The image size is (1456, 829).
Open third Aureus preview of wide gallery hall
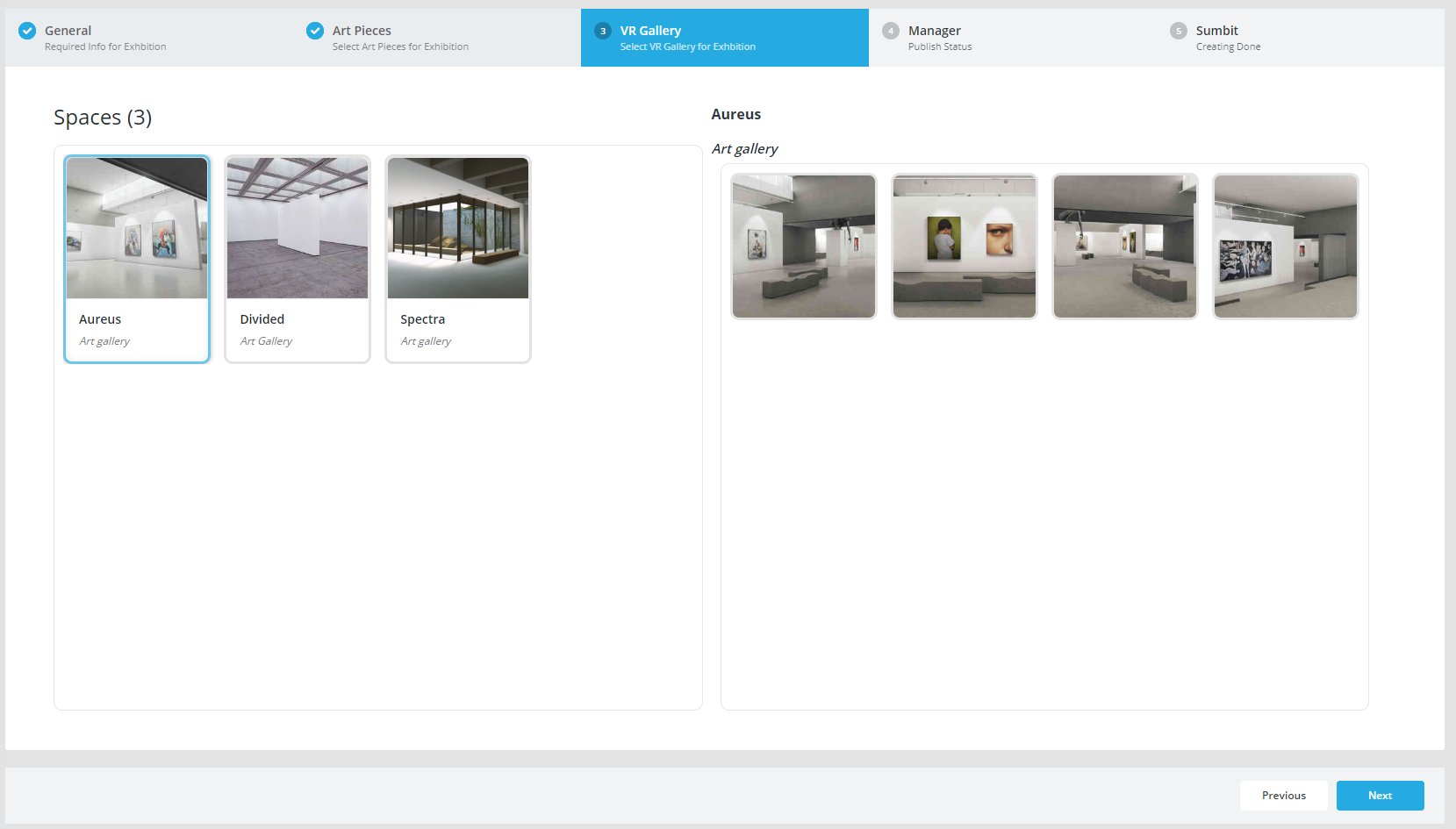(1125, 247)
